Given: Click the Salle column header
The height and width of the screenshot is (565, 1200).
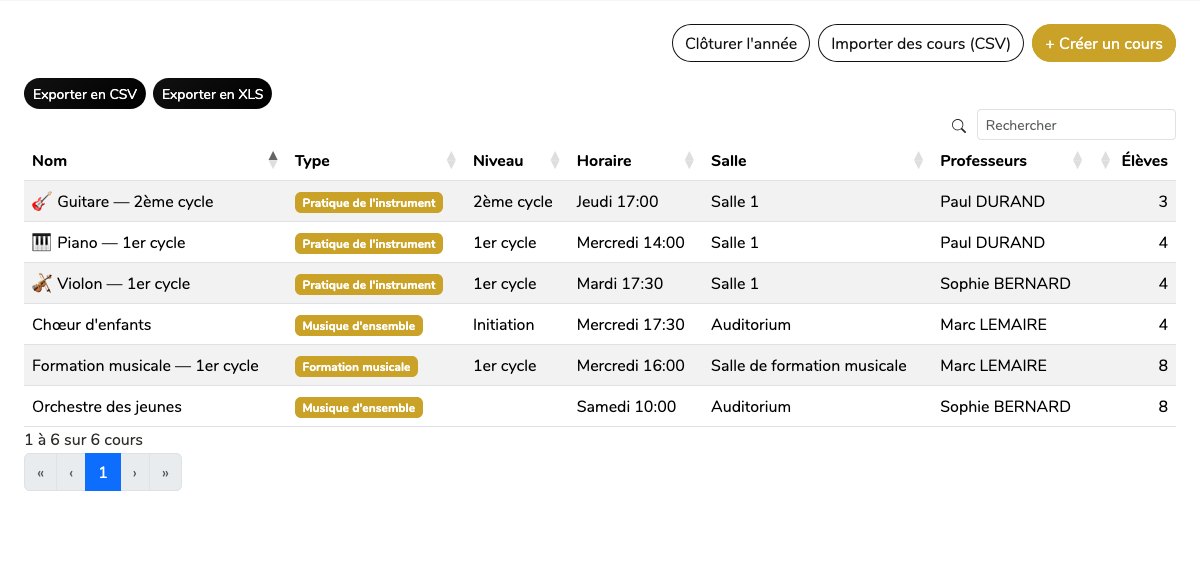Looking at the screenshot, I should coord(817,160).
